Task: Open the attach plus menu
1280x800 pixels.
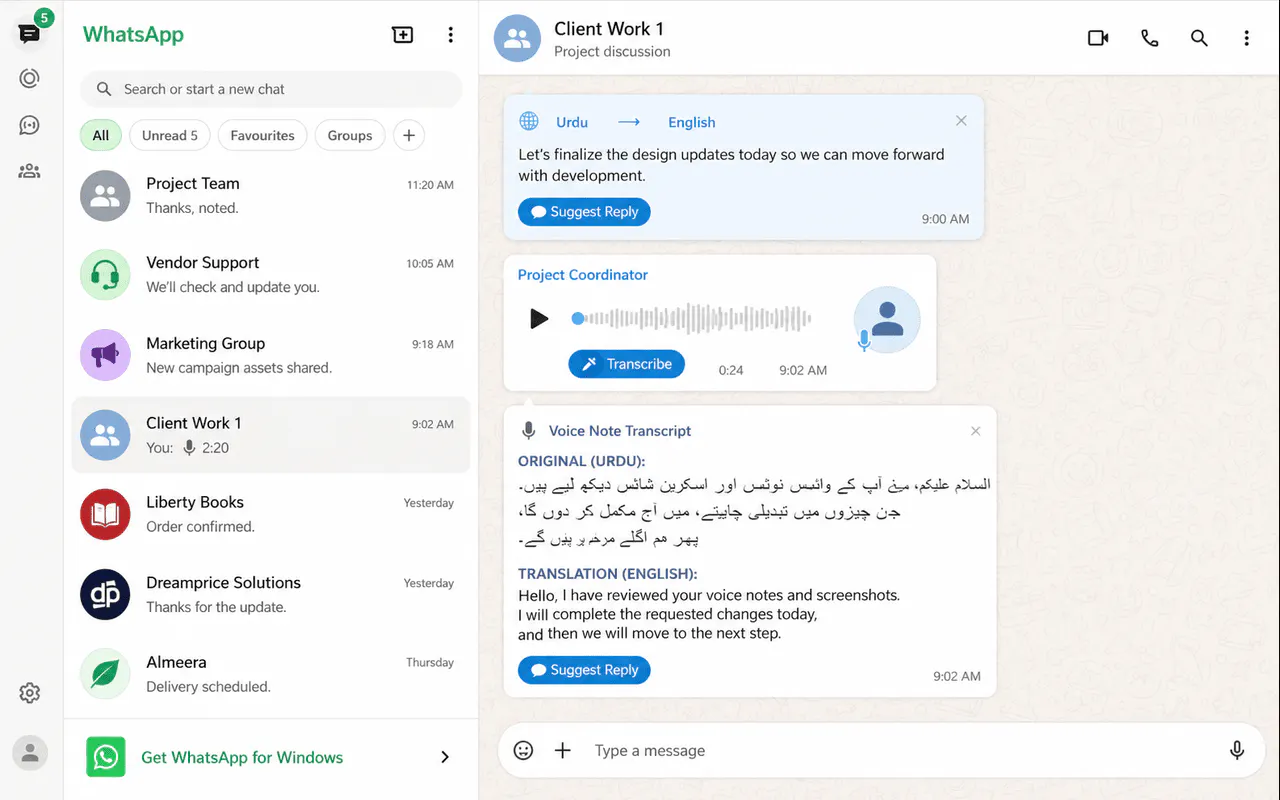Action: click(x=563, y=750)
